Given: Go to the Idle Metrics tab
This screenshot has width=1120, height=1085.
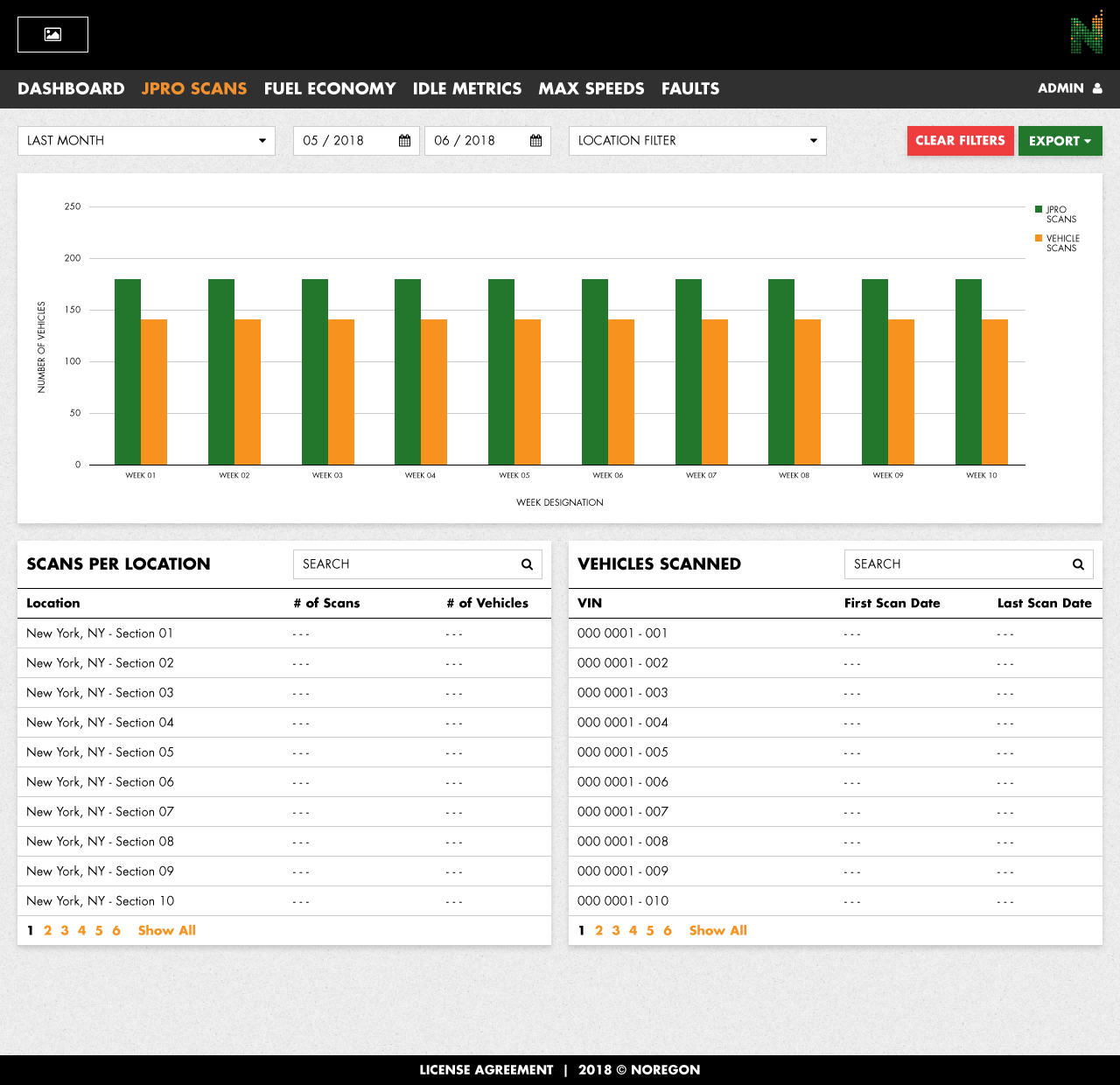Looking at the screenshot, I should pos(467,88).
